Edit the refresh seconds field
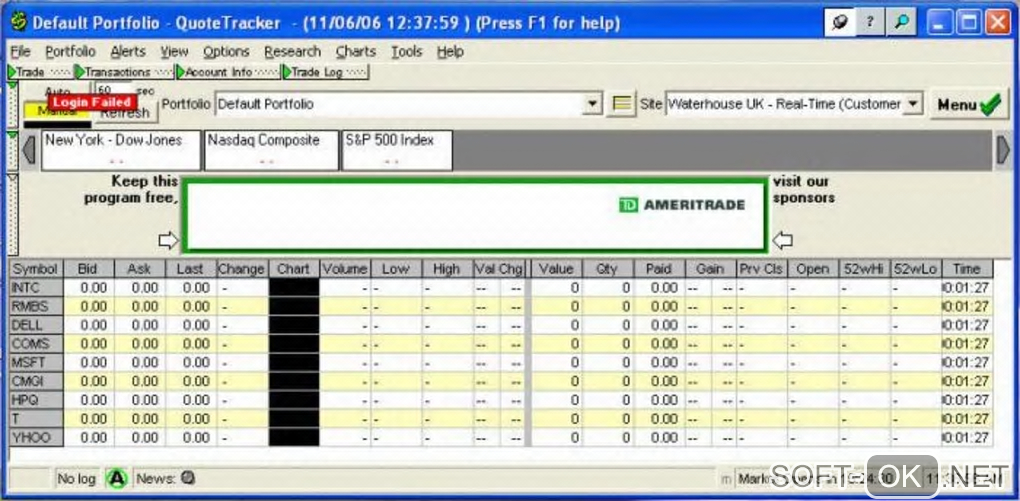 [113, 90]
